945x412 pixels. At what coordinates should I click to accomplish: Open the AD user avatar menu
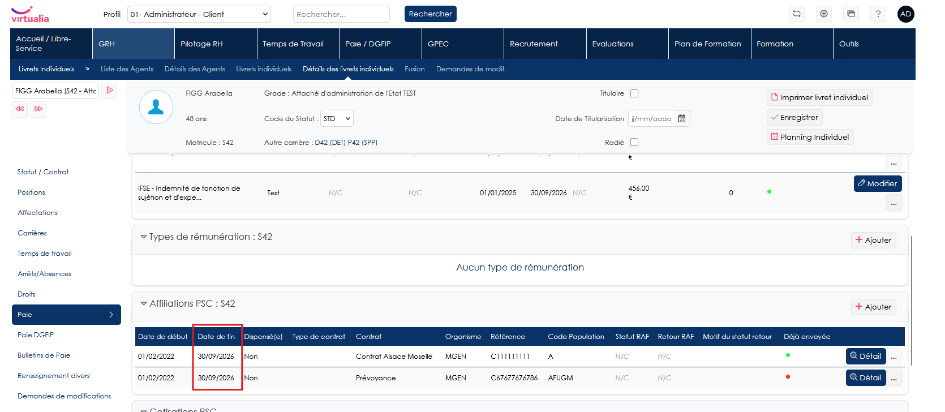coord(906,14)
